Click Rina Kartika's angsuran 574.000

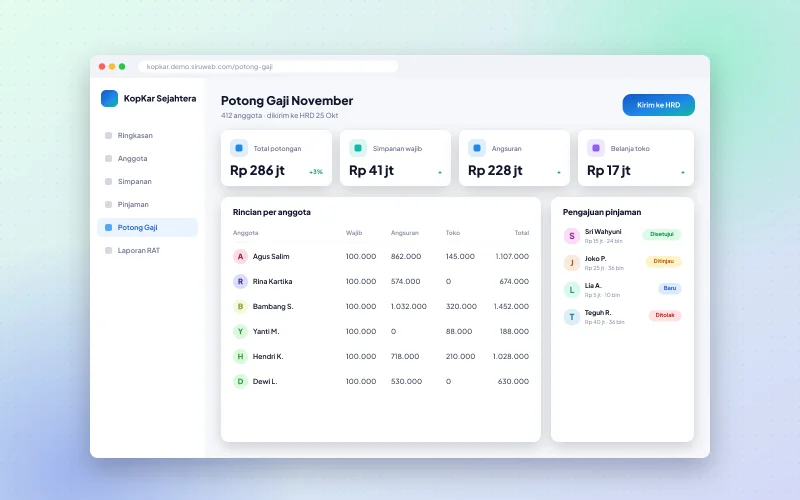click(406, 282)
